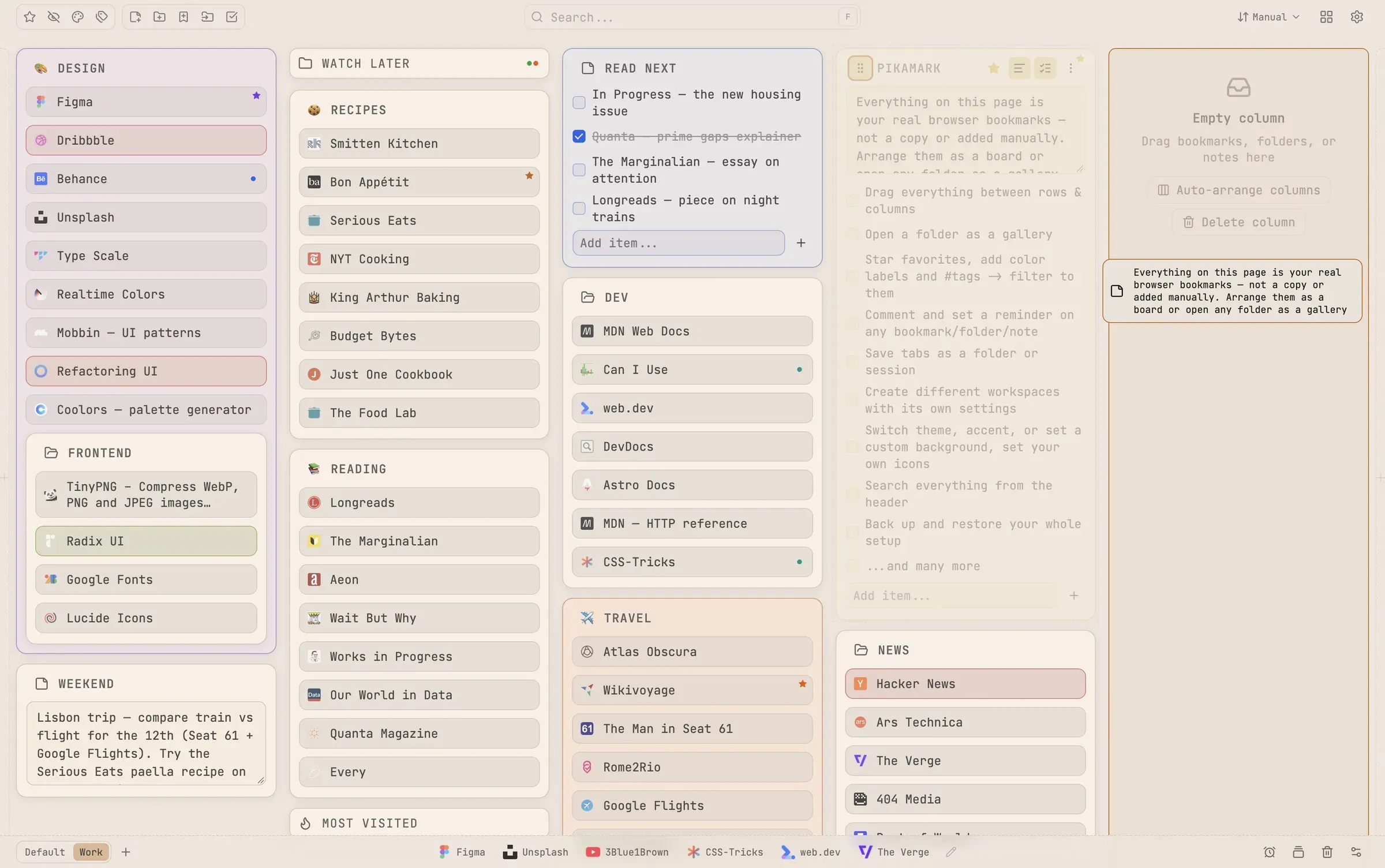Screen dimensions: 1385x868
Task: Click the color dots on Watch Later
Action: [533, 63]
